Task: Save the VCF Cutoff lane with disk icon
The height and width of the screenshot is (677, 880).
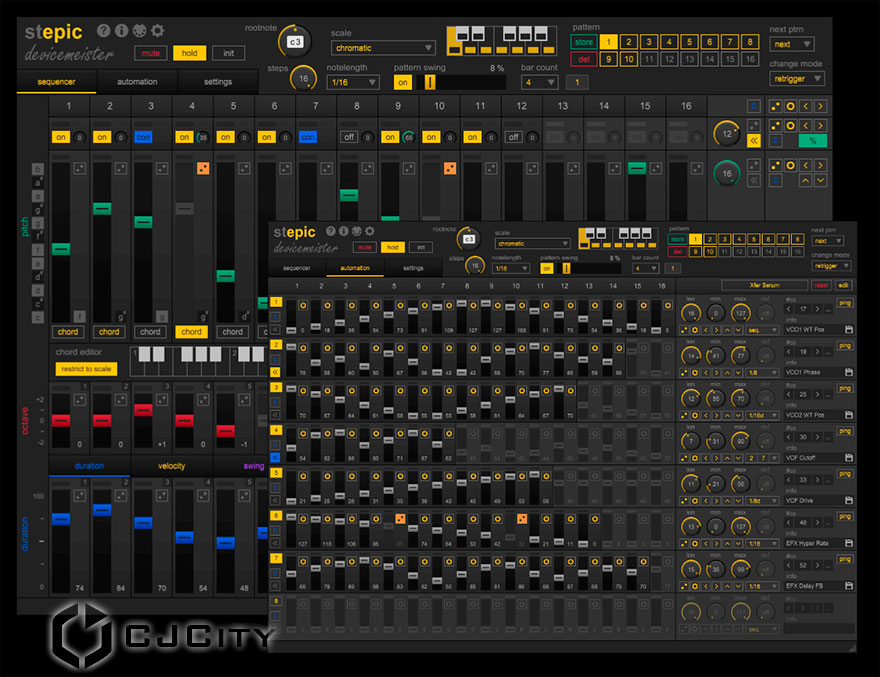Action: 849,458
